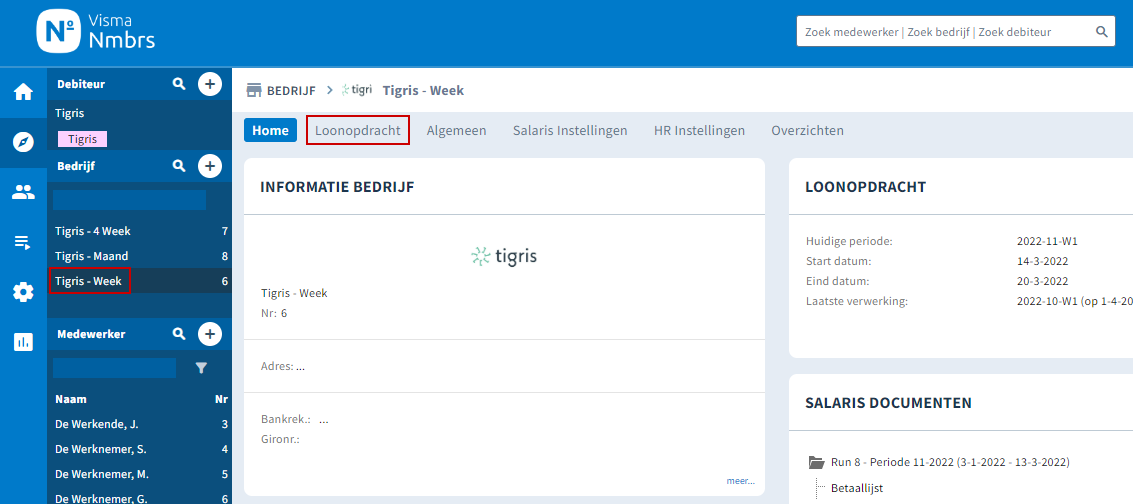The width and height of the screenshot is (1133, 504).
Task: Click the 14-3-2022 start date value
Action: (1043, 261)
